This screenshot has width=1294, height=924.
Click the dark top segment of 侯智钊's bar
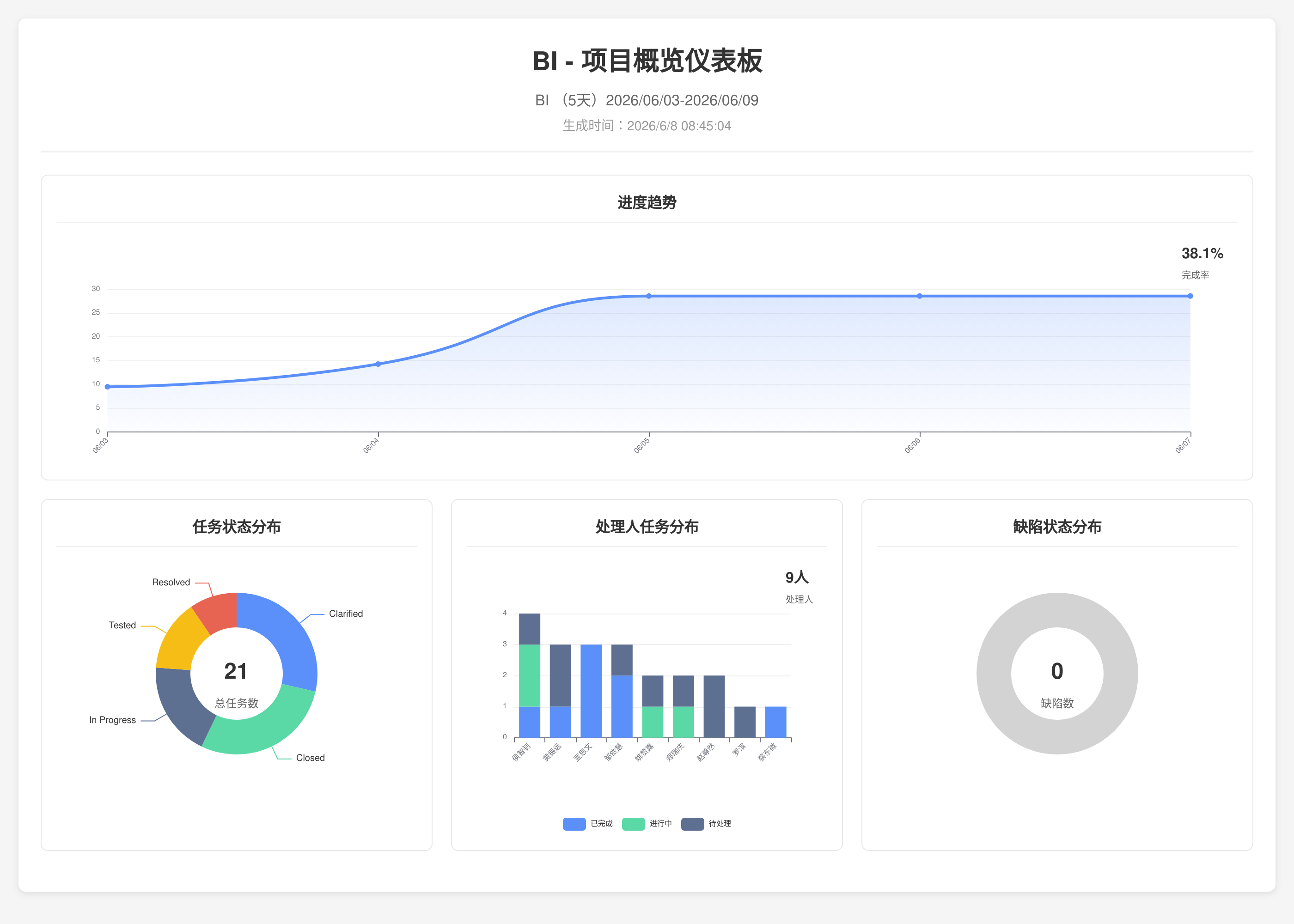pos(530,629)
